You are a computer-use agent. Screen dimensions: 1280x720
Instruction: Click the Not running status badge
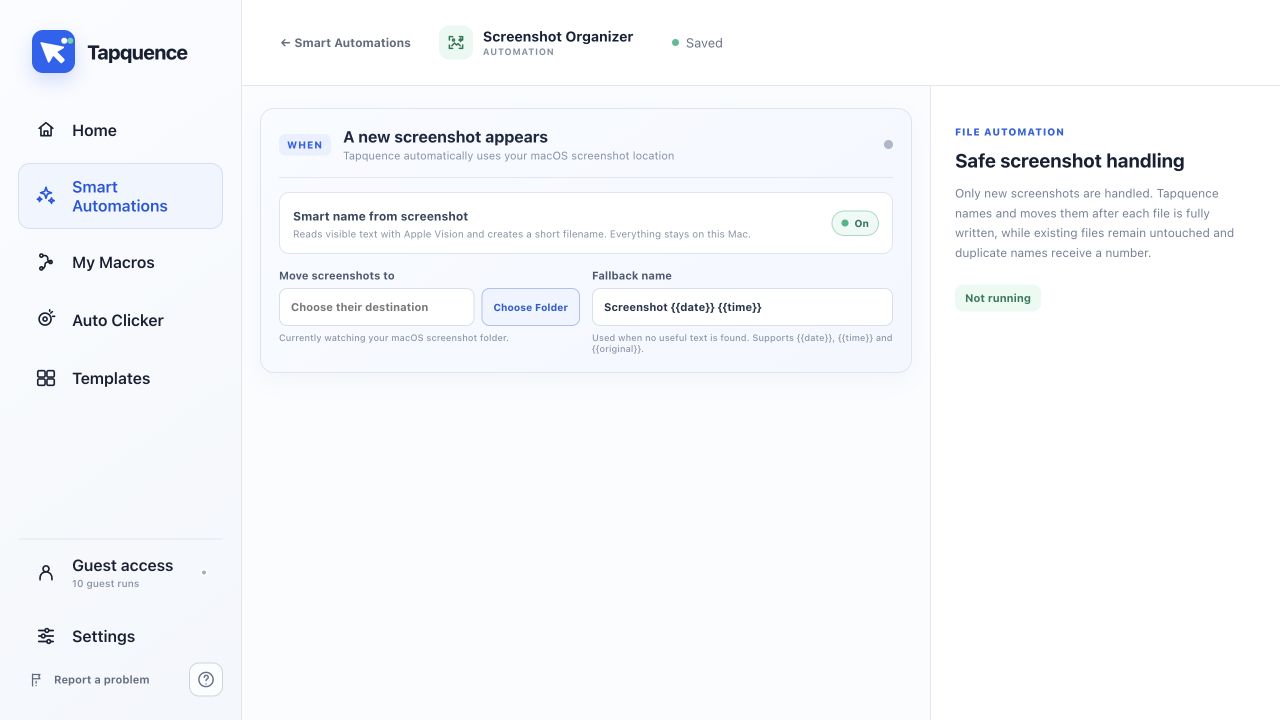tap(998, 298)
